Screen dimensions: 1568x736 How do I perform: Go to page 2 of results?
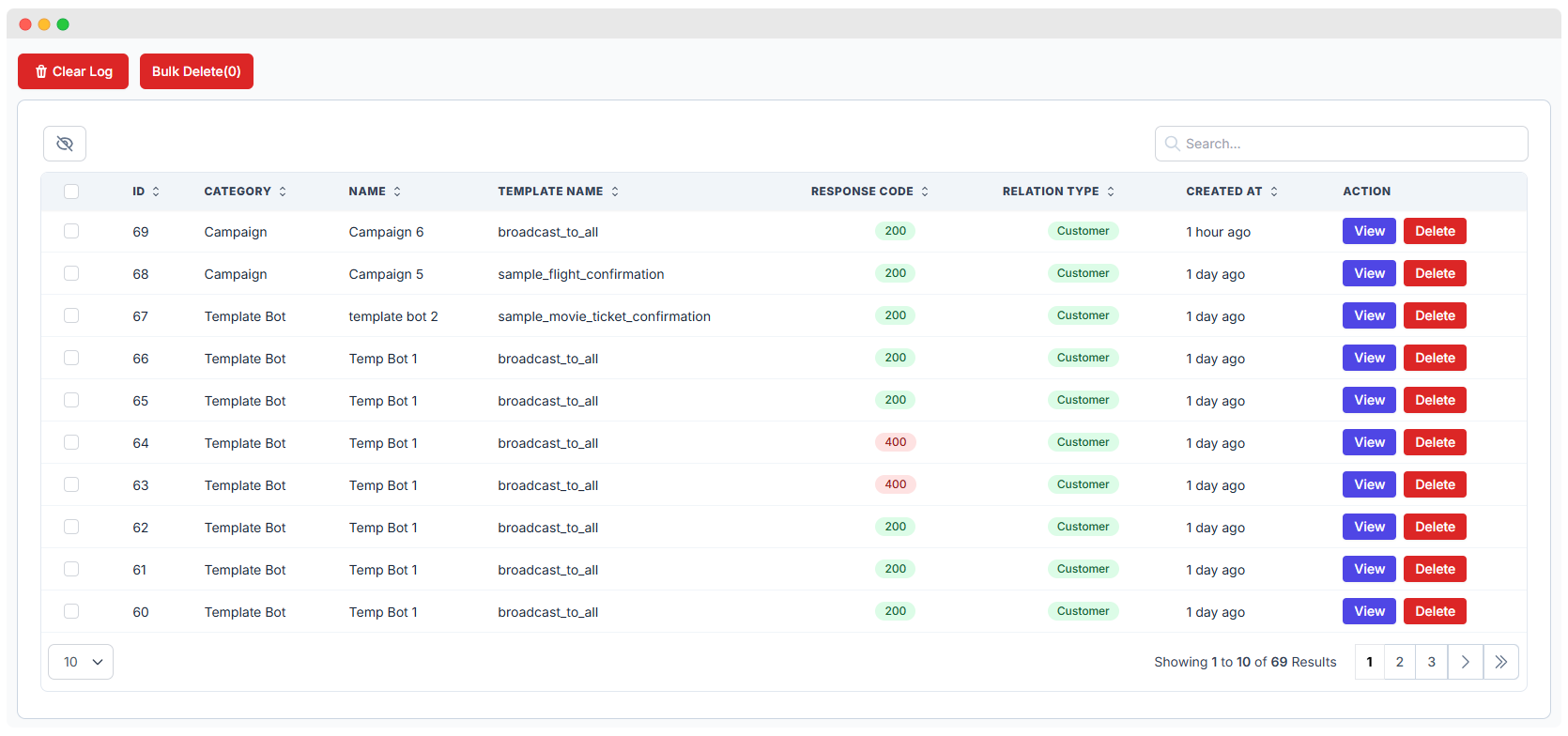point(1399,662)
